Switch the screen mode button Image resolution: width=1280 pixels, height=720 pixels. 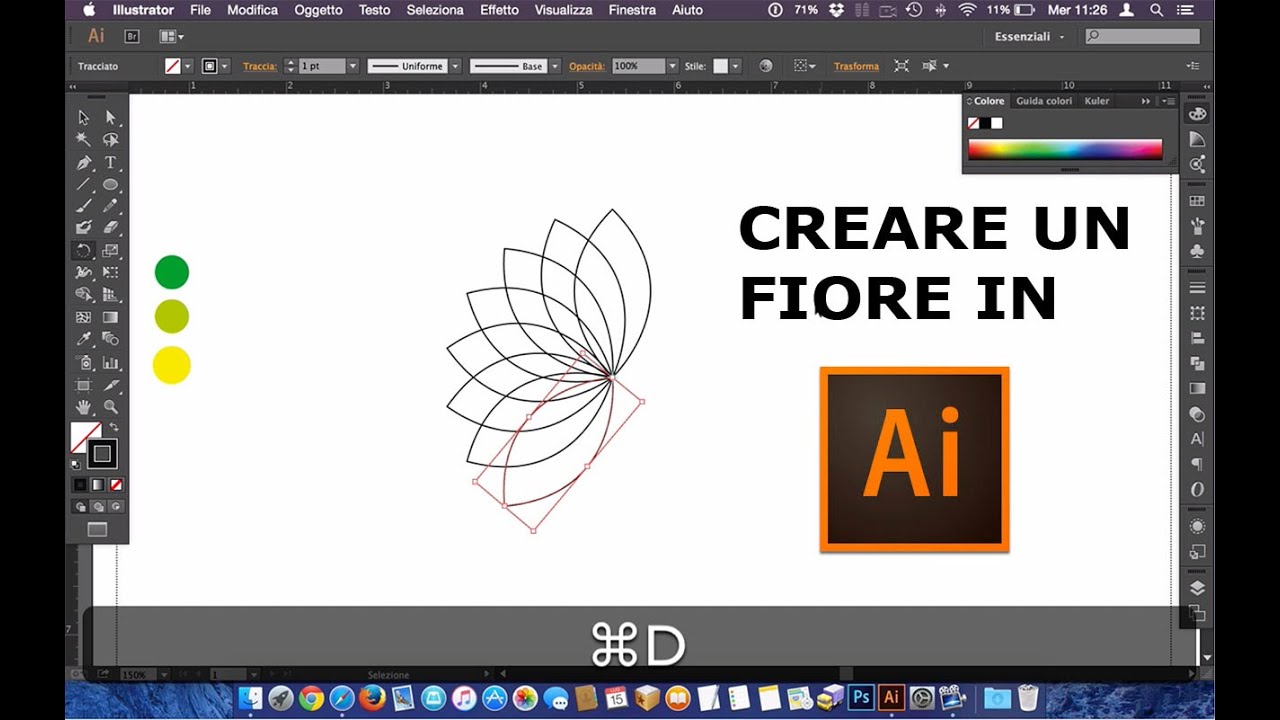97,529
